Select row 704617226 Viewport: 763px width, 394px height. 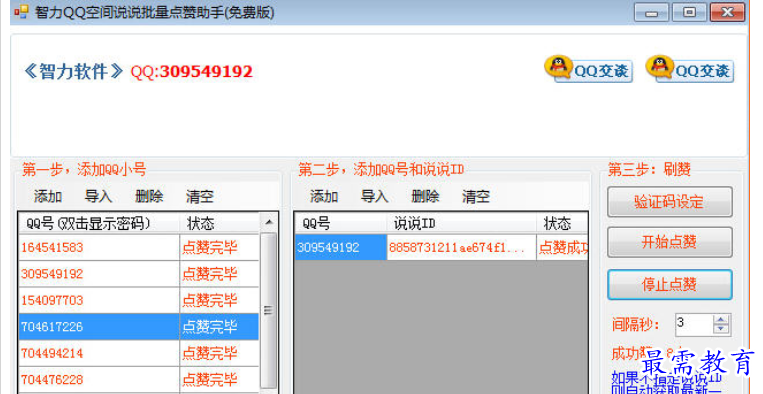coord(139,326)
